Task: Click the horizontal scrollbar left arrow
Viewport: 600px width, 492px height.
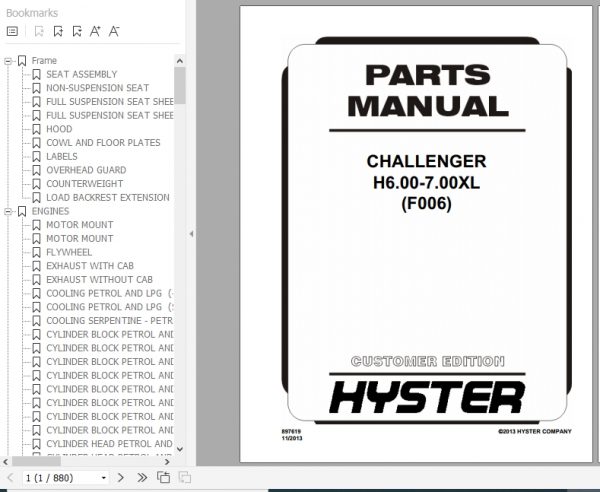Action: coord(5,462)
